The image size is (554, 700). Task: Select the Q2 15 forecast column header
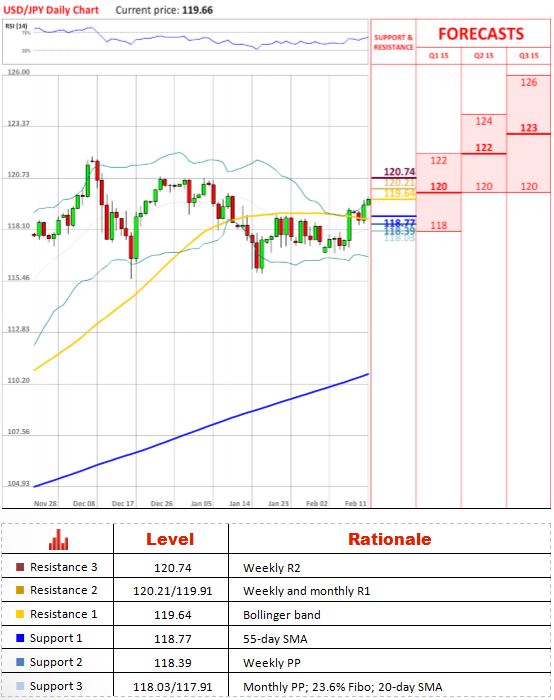[483, 56]
